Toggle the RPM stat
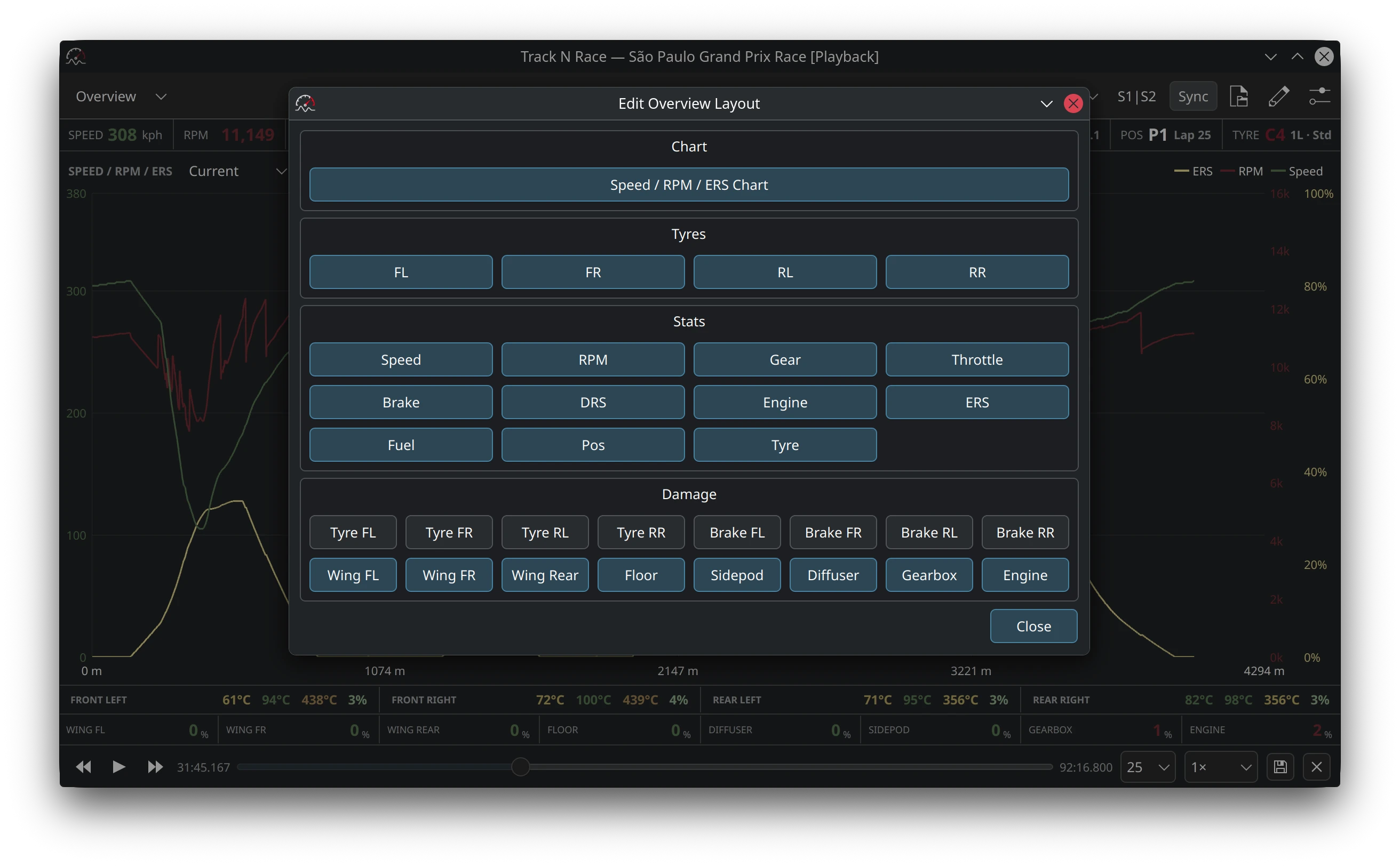Viewport: 1400px width, 866px height. point(593,359)
